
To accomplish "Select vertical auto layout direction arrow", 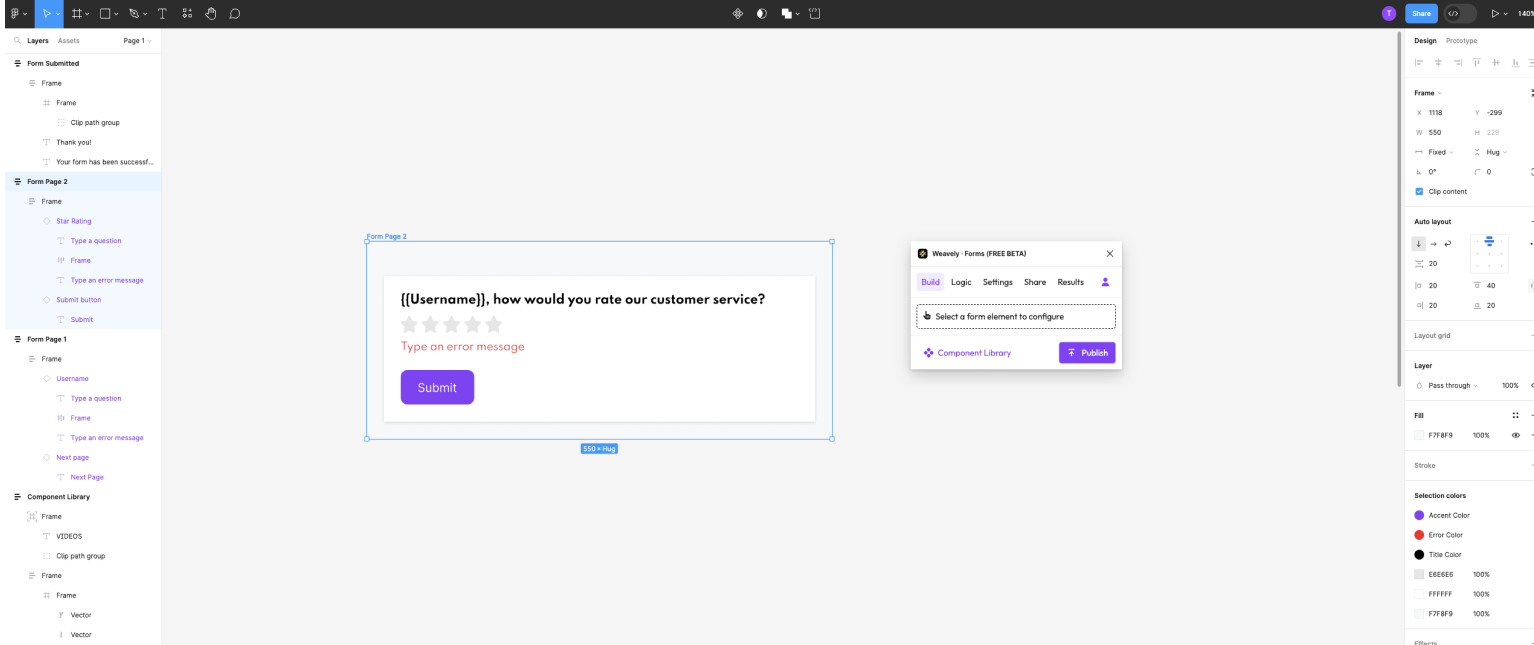I will tap(1419, 244).
